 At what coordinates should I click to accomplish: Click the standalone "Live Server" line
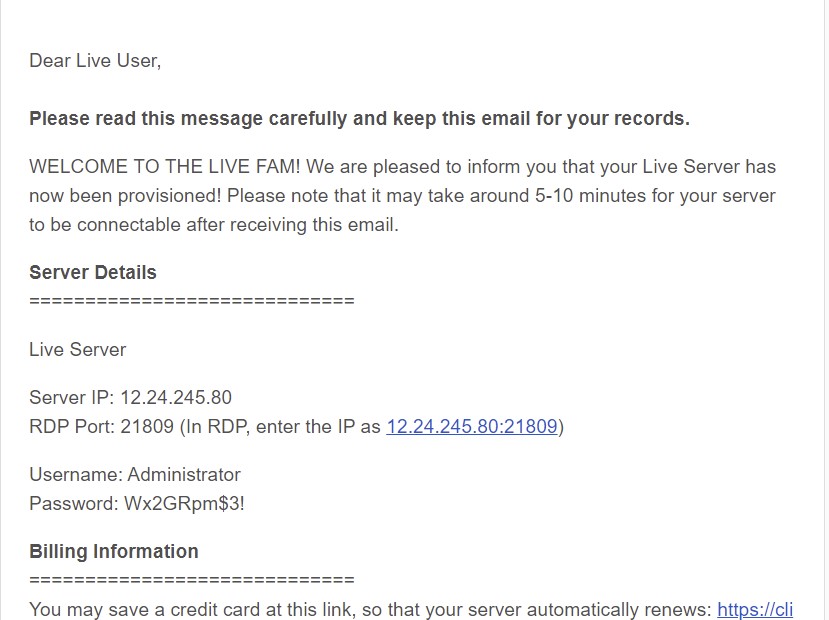click(x=78, y=349)
